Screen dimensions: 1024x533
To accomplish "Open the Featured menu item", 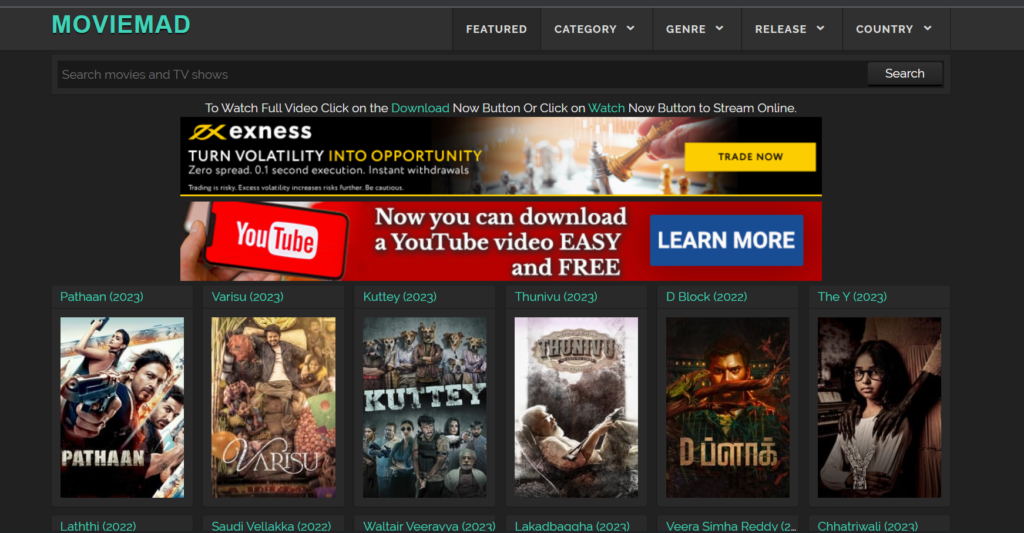I will tap(496, 29).
